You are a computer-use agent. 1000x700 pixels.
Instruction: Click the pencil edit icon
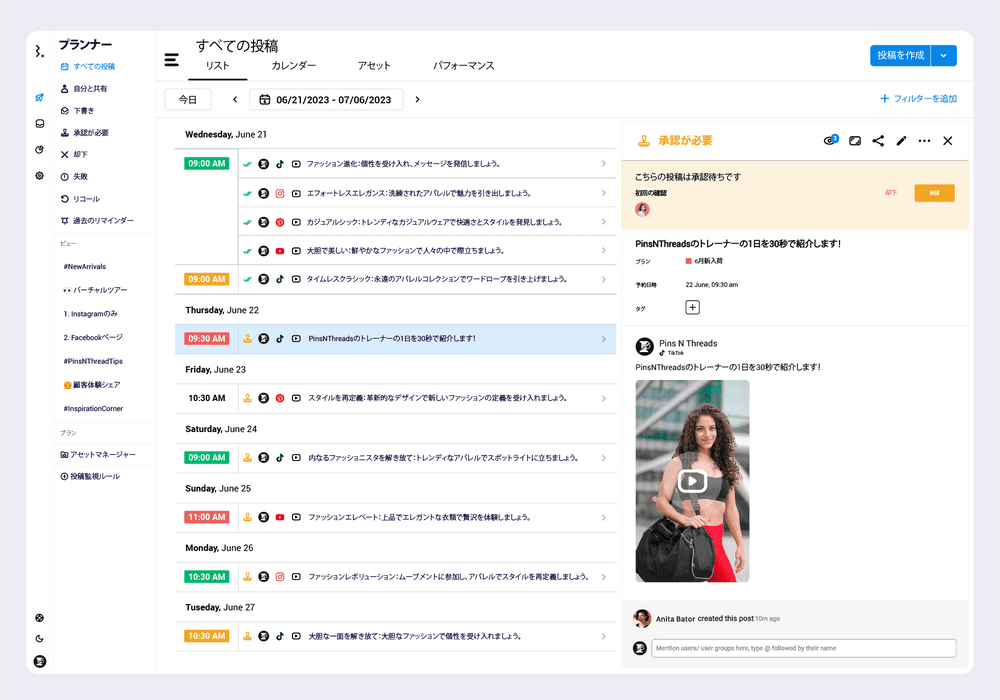[901, 141]
